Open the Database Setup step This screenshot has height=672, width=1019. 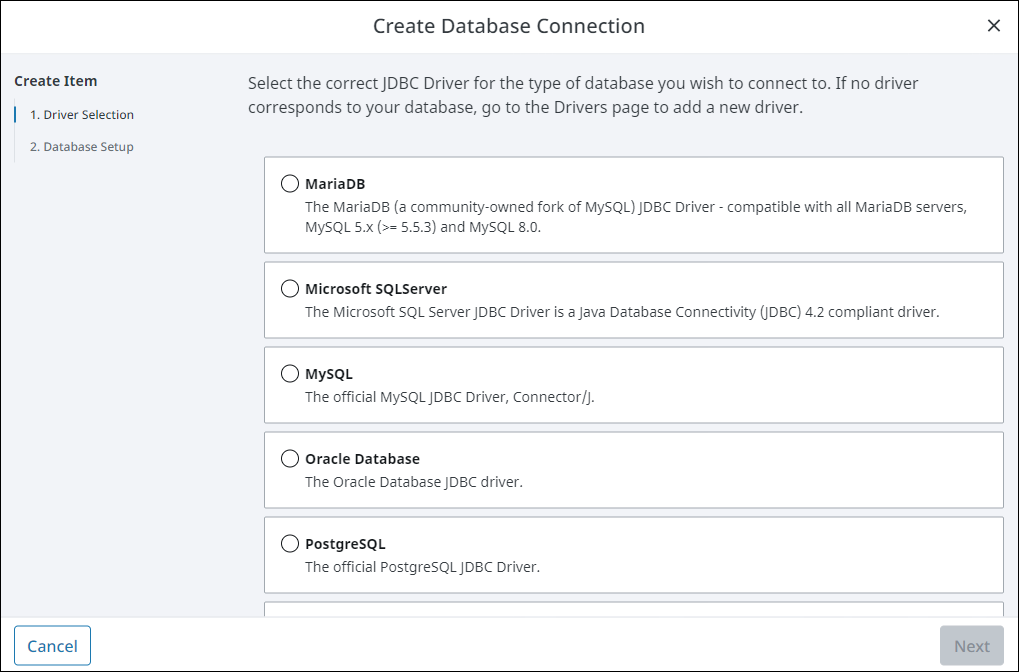point(82,147)
